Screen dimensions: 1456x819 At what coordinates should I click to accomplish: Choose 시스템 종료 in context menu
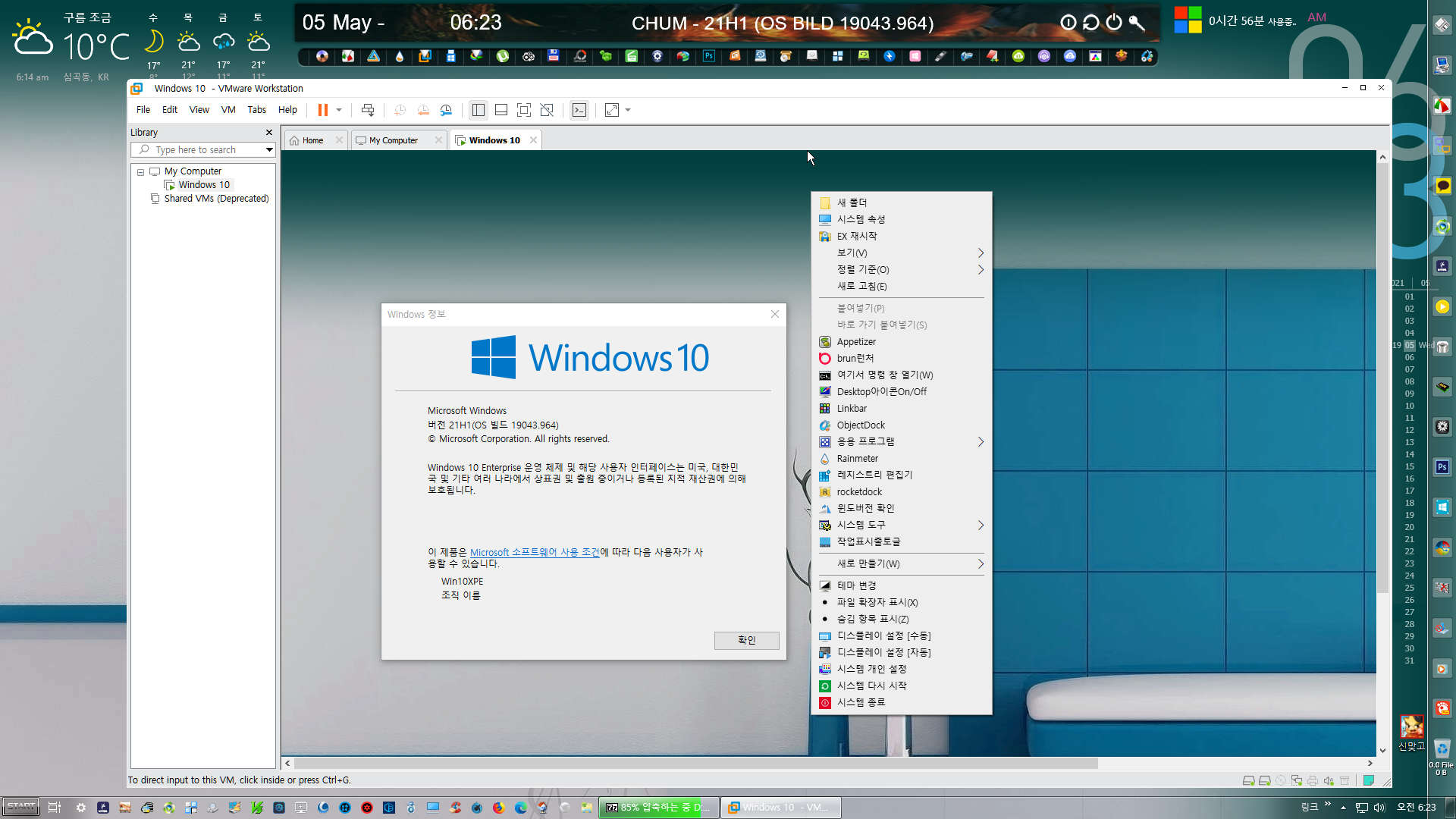[901, 702]
